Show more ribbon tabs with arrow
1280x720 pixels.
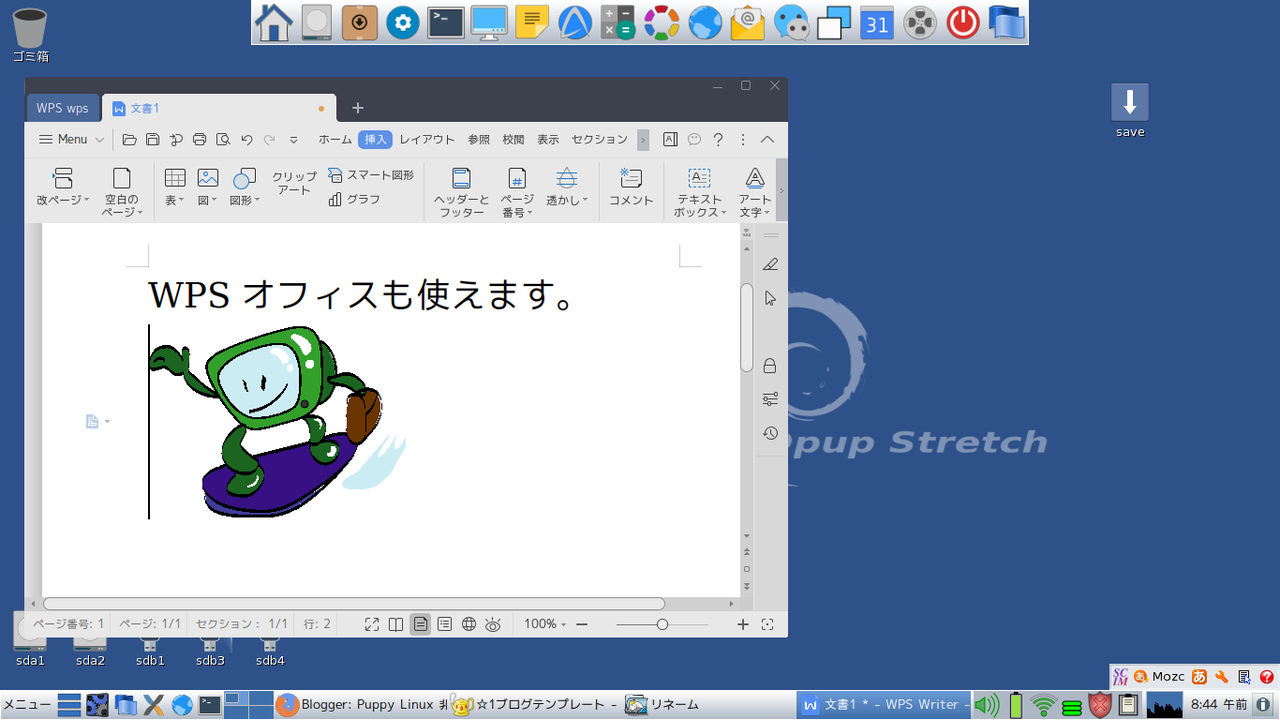pyautogui.click(x=643, y=140)
